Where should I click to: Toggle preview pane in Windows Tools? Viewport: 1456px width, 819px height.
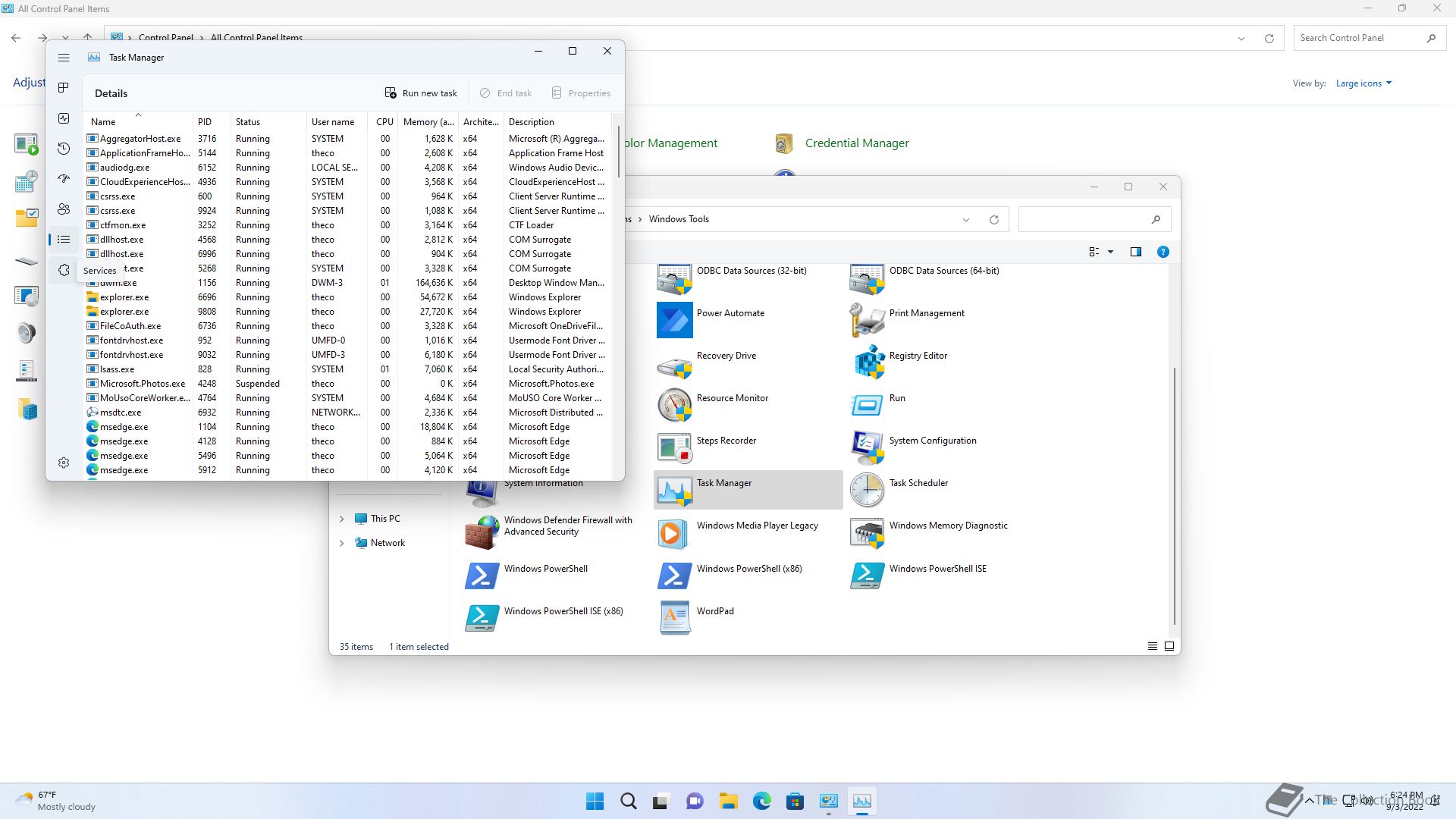[1136, 252]
